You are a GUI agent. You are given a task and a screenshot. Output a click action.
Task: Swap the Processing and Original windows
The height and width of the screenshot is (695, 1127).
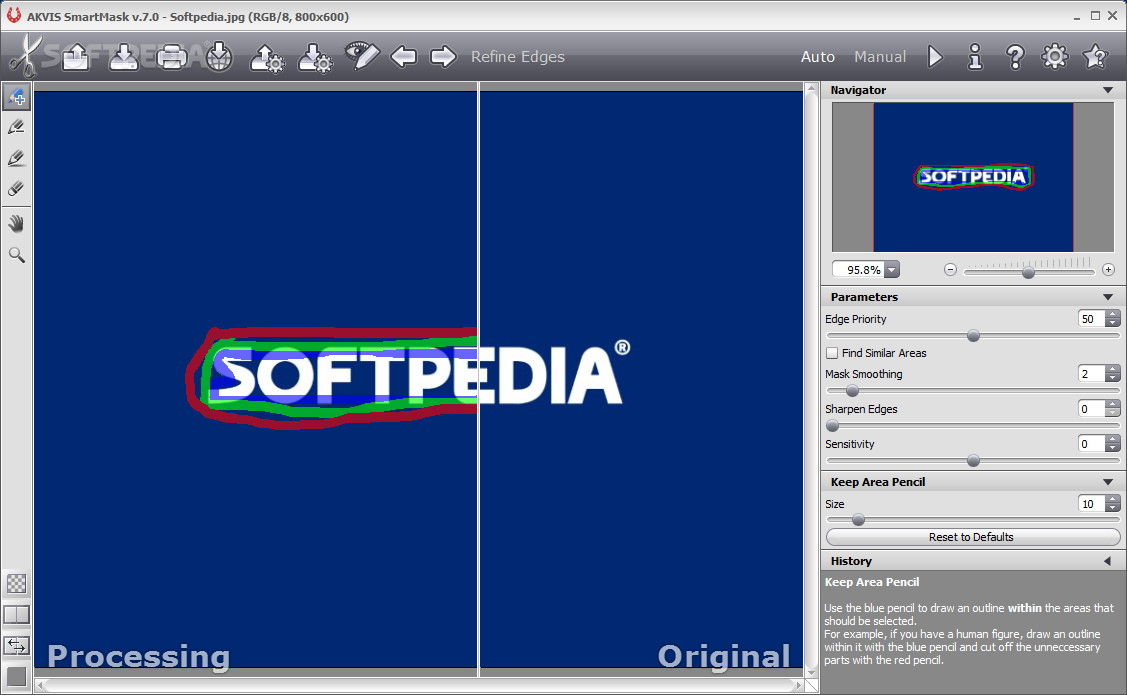(x=17, y=645)
